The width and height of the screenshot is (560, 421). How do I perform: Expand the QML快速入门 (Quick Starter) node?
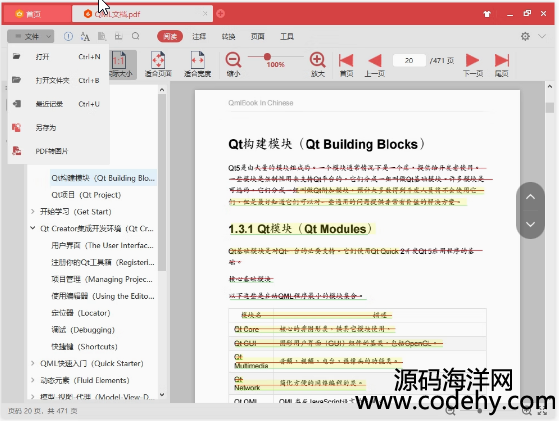pos(32,363)
